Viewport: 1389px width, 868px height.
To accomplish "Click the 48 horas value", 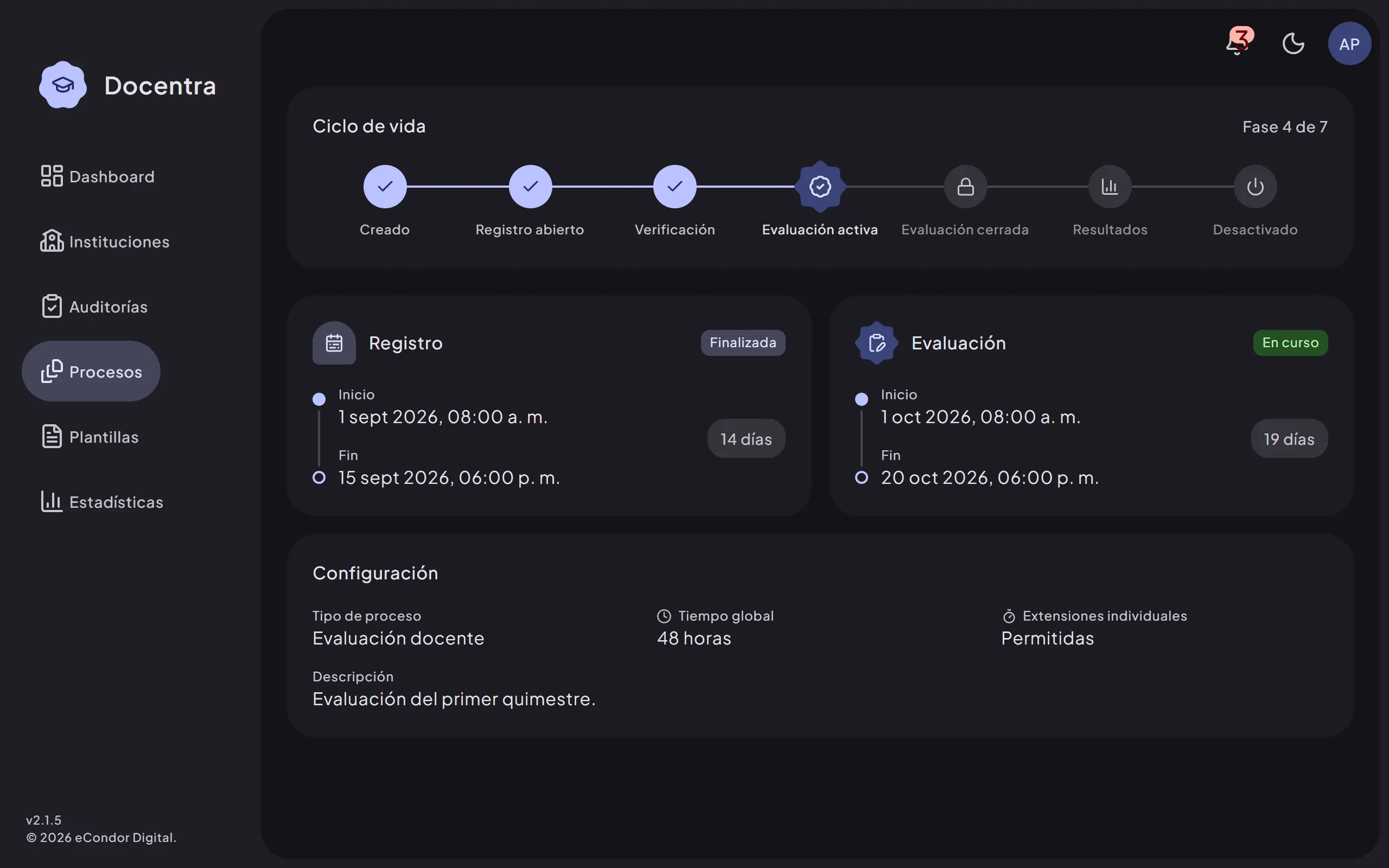I will click(x=694, y=639).
